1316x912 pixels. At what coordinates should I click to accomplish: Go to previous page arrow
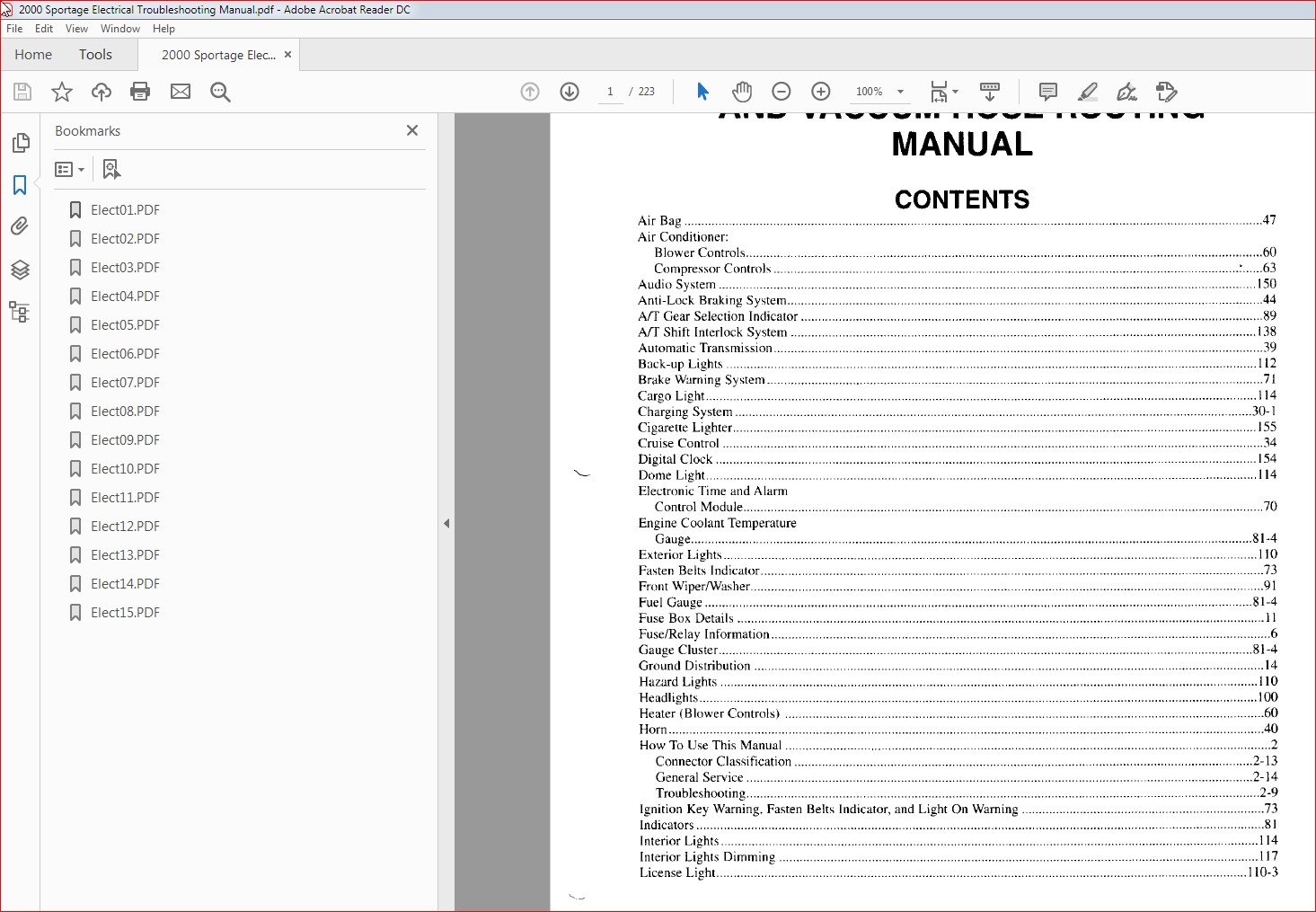click(530, 92)
